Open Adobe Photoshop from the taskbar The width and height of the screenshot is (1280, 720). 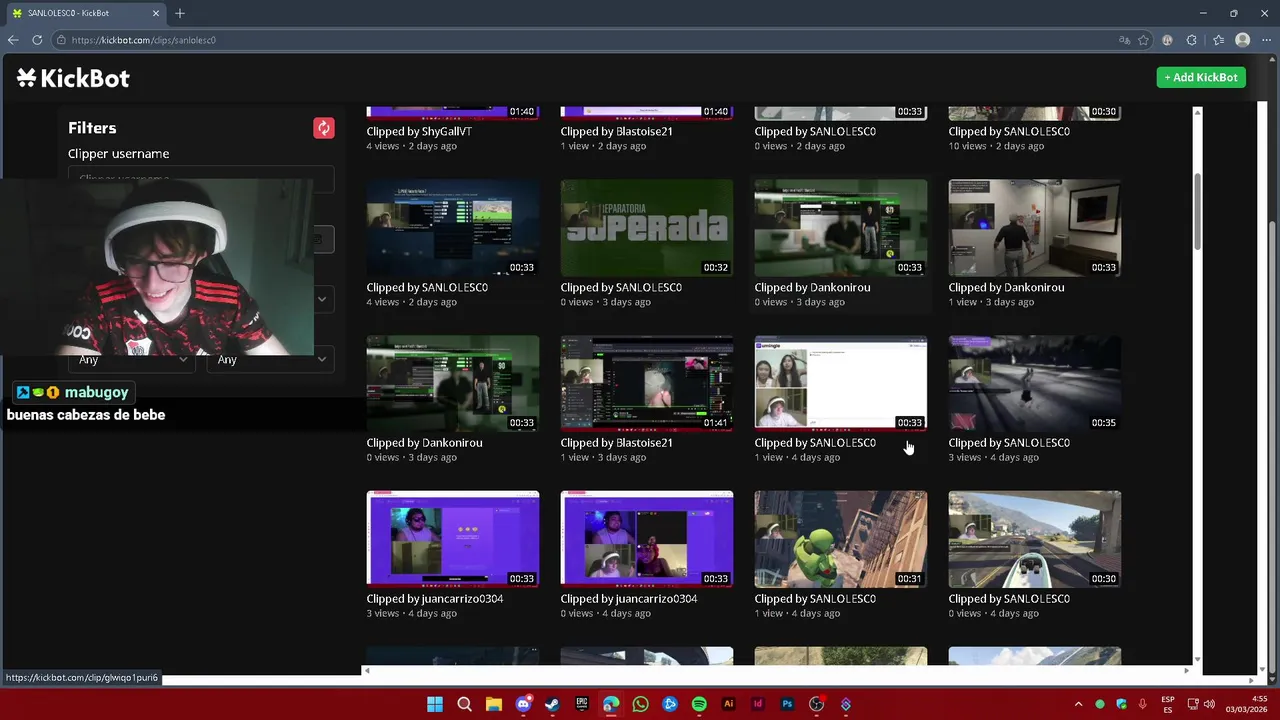(x=787, y=704)
